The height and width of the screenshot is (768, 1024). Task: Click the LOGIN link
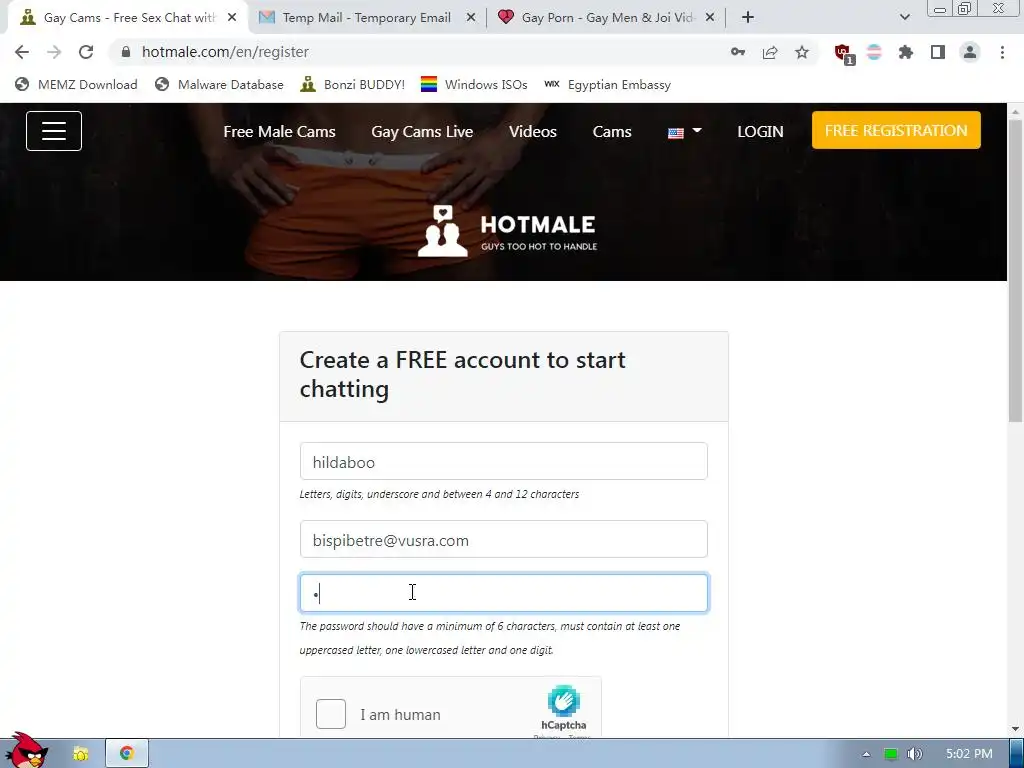760,131
